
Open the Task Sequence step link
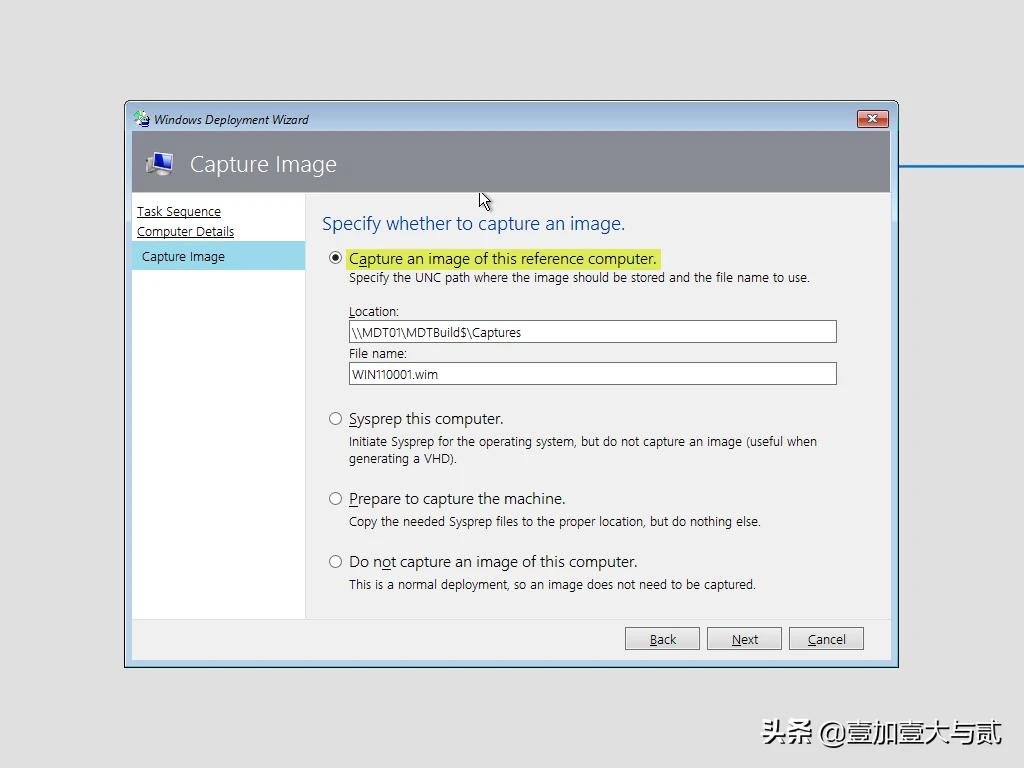point(179,212)
